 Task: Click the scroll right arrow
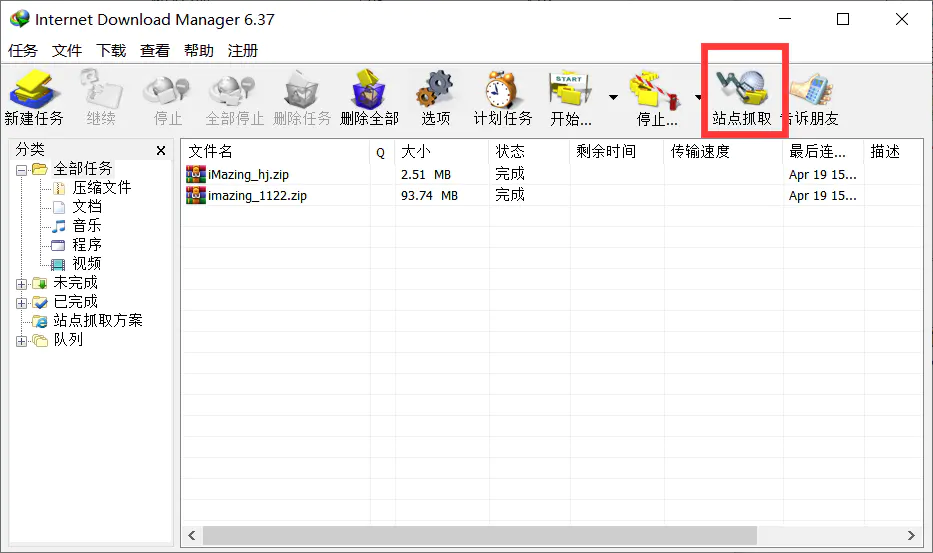(911, 535)
